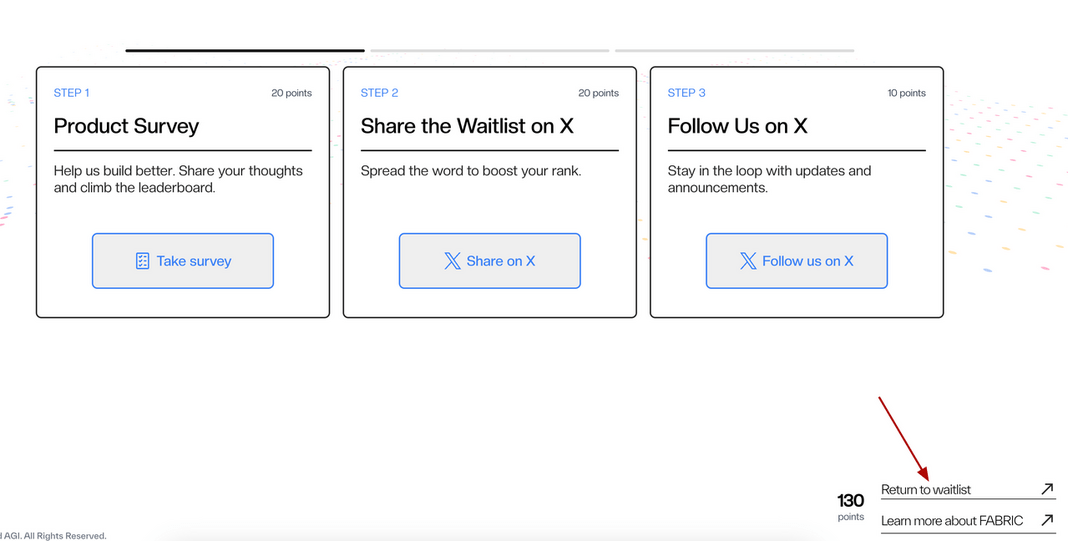Click the Follow Us on X card title
Viewport: 1068px width, 541px height.
click(x=737, y=126)
